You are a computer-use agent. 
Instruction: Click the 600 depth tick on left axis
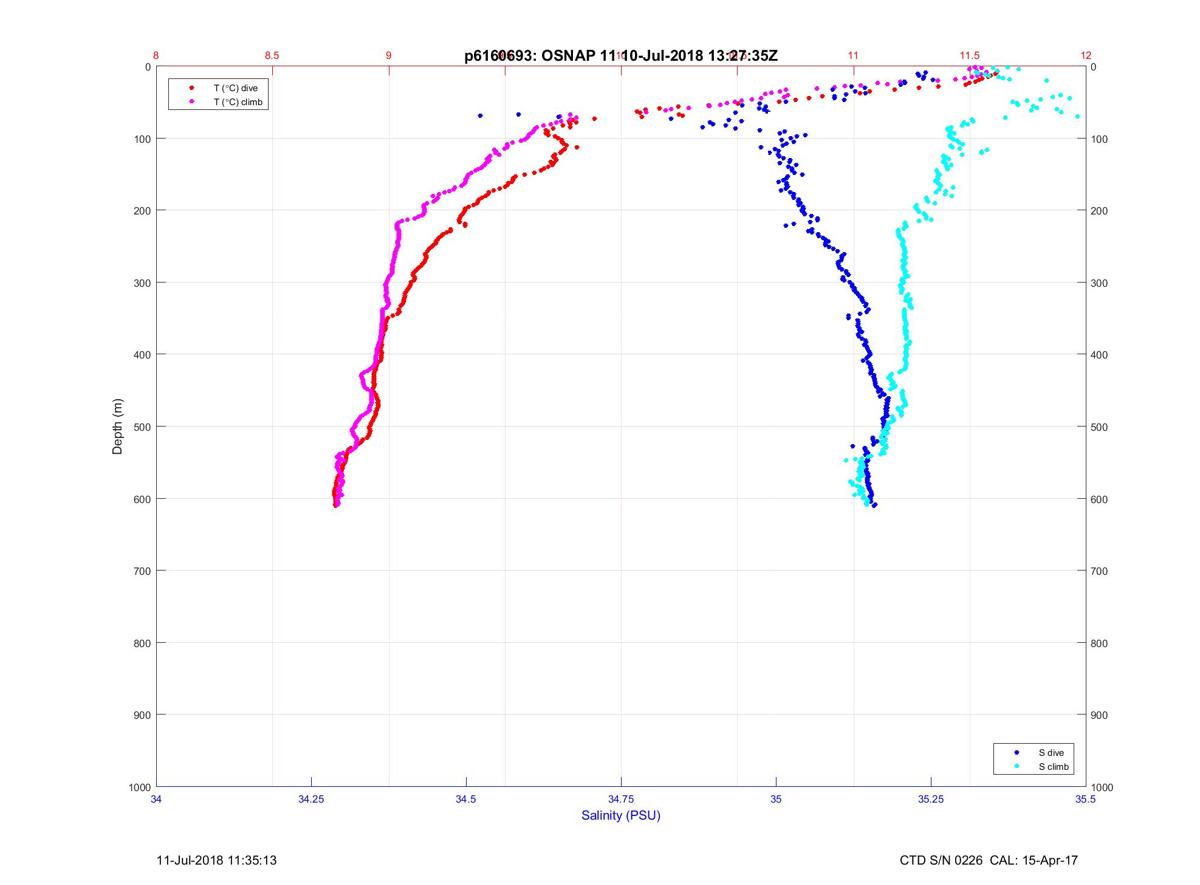pos(141,499)
